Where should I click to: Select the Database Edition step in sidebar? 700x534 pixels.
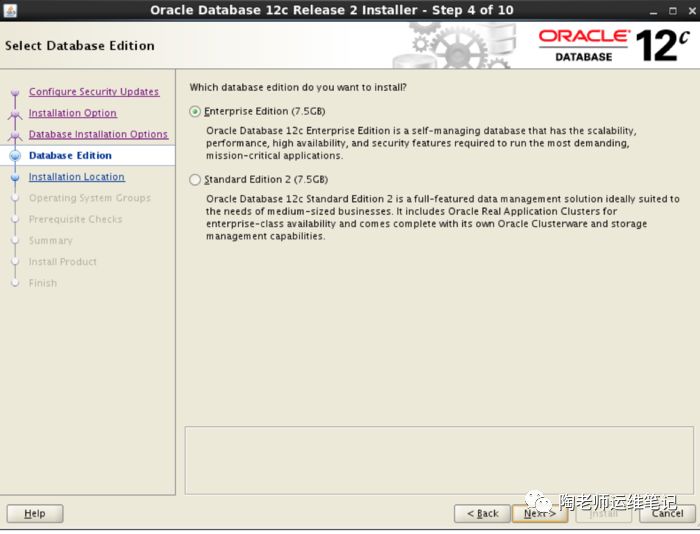coord(70,155)
